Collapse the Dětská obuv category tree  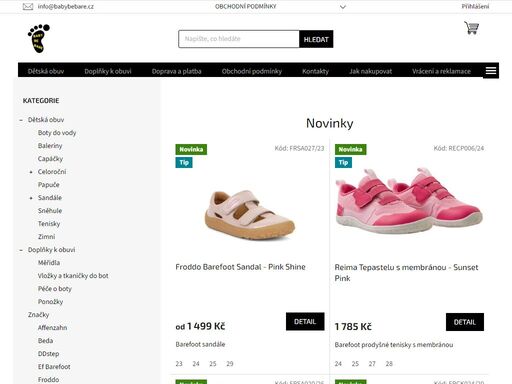pos(21,120)
